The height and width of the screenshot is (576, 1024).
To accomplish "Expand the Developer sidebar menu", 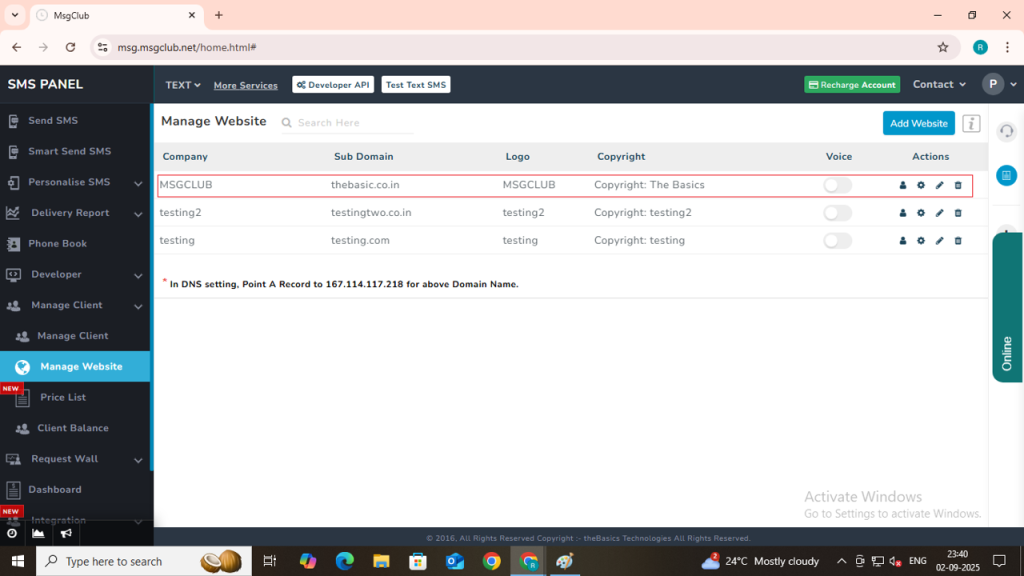I will click(75, 274).
